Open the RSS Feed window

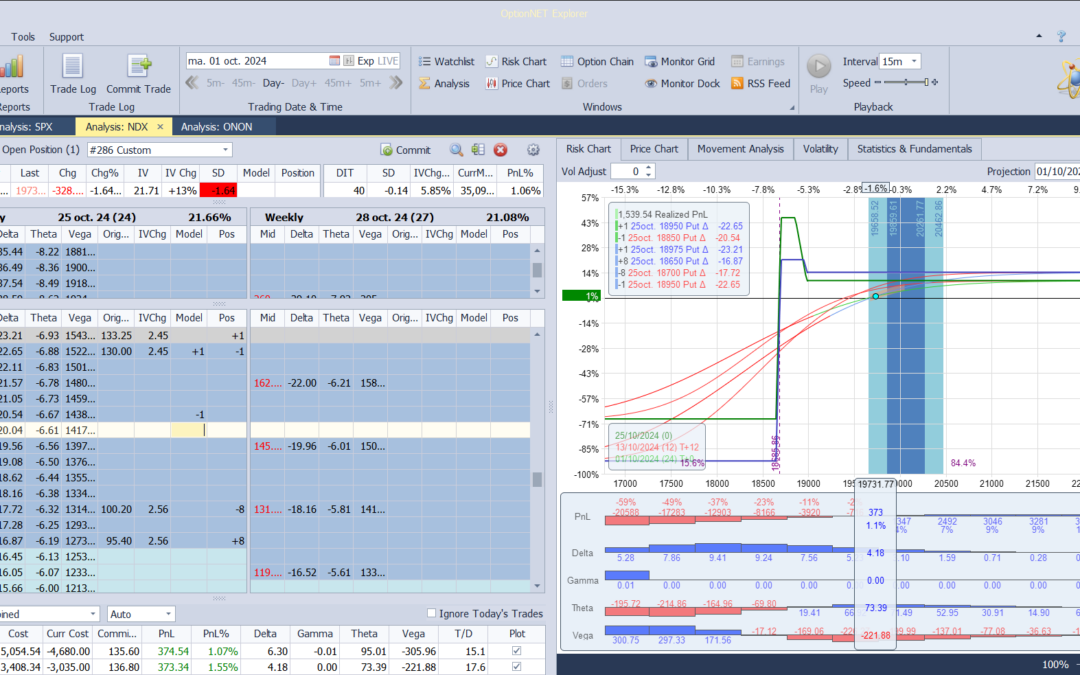pyautogui.click(x=760, y=83)
